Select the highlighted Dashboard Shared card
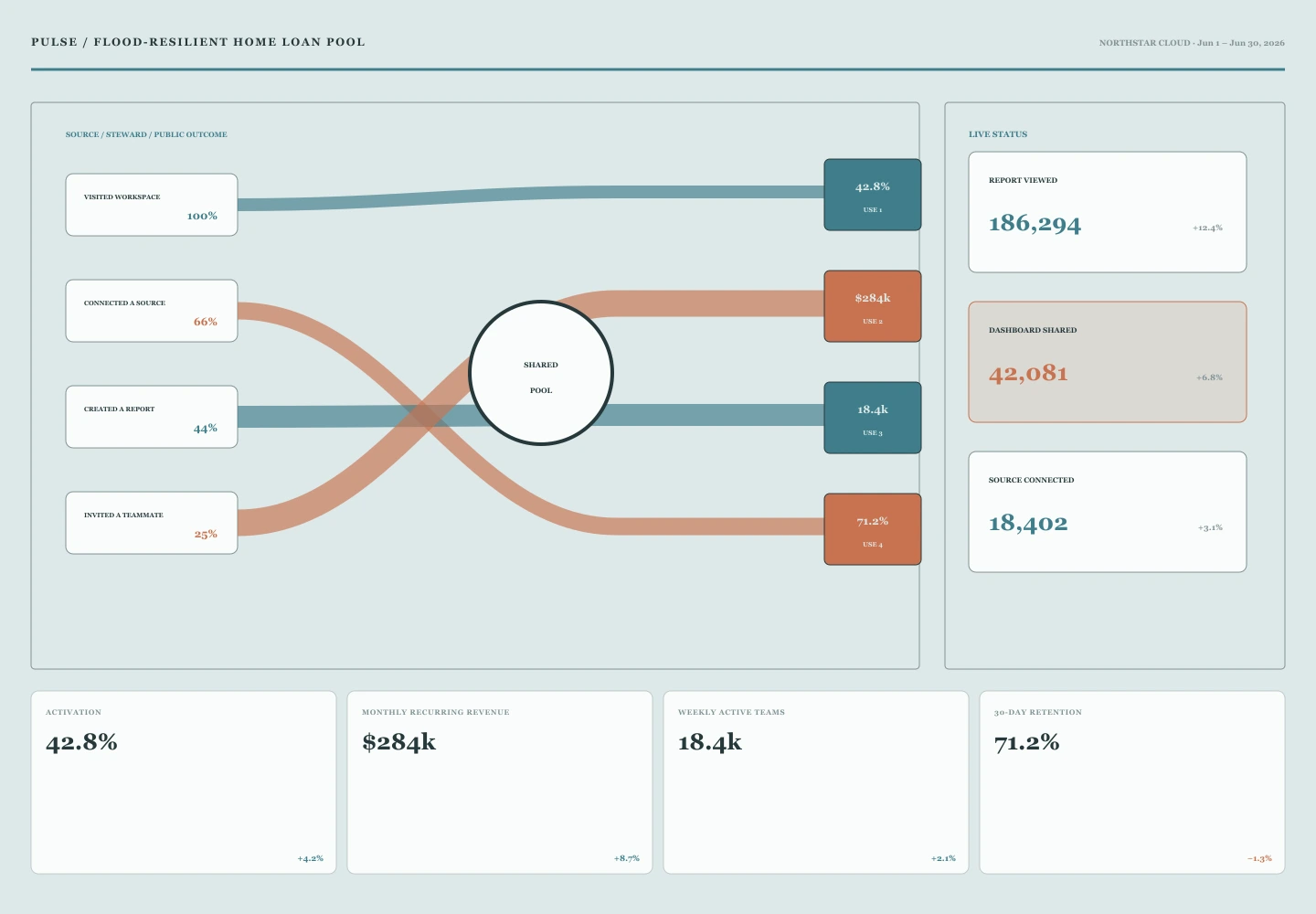This screenshot has height=914, width=1316. click(x=1108, y=362)
